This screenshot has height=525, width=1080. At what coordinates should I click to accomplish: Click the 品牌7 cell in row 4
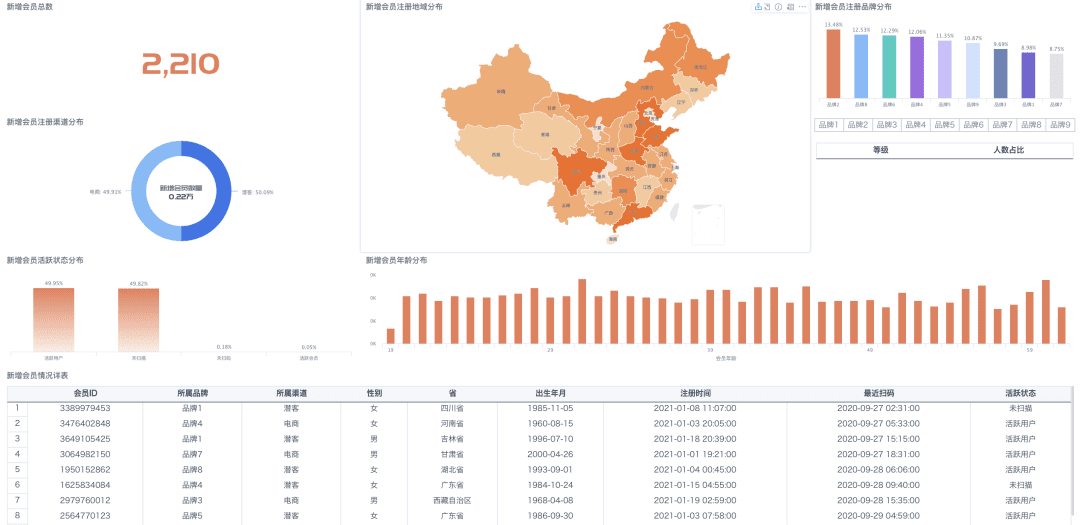192,454
